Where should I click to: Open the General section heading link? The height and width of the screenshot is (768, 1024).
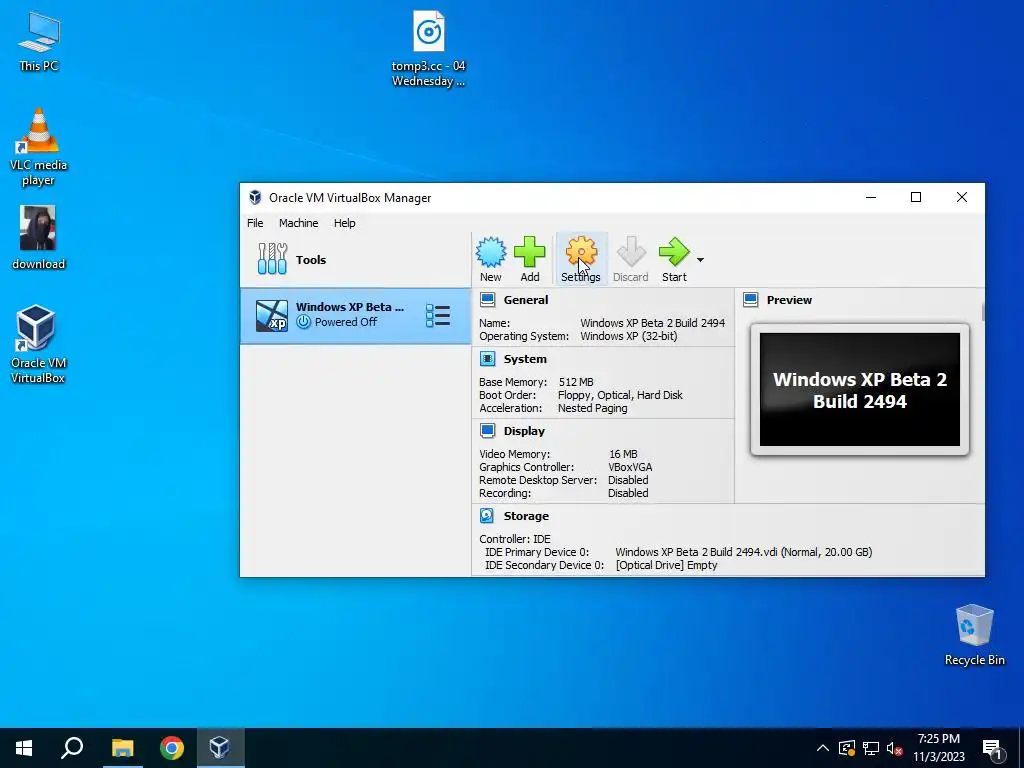pyautogui.click(x=526, y=300)
